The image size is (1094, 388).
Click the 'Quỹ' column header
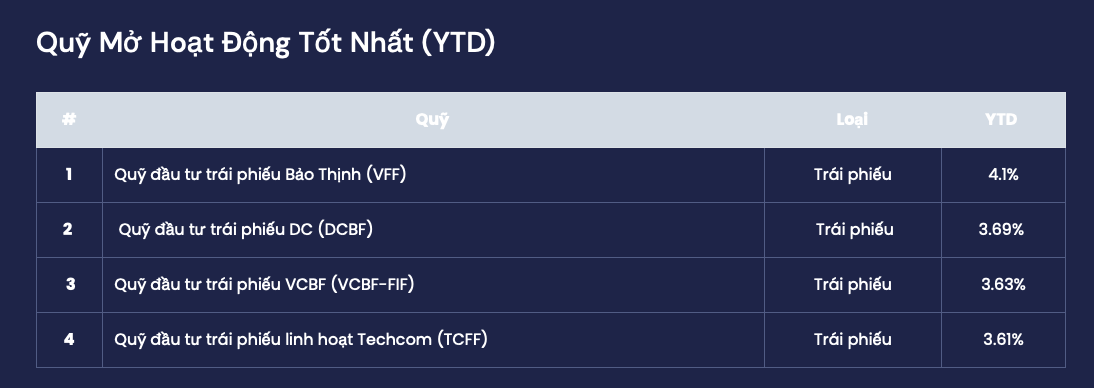(x=433, y=120)
